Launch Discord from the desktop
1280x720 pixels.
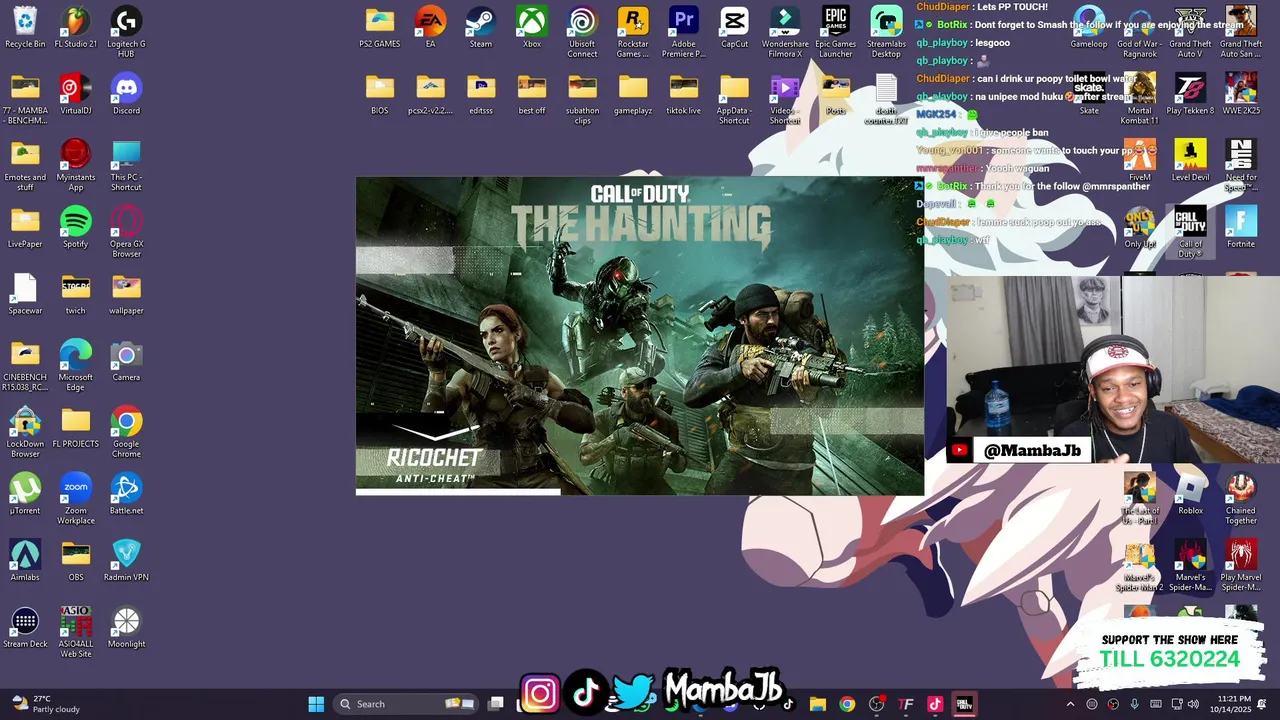126,94
